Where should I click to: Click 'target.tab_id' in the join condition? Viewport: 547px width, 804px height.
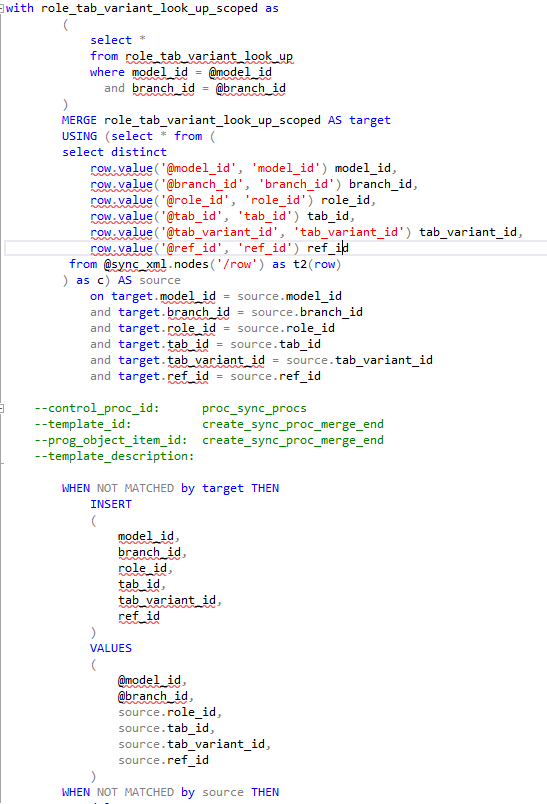(163, 344)
